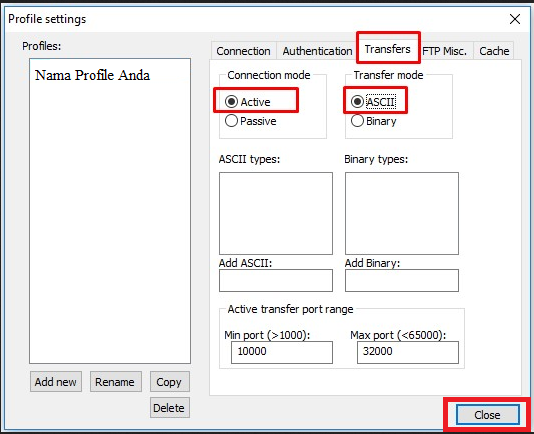The image size is (534, 434).
Task: Switch to the Connection tab
Action: tap(244, 51)
